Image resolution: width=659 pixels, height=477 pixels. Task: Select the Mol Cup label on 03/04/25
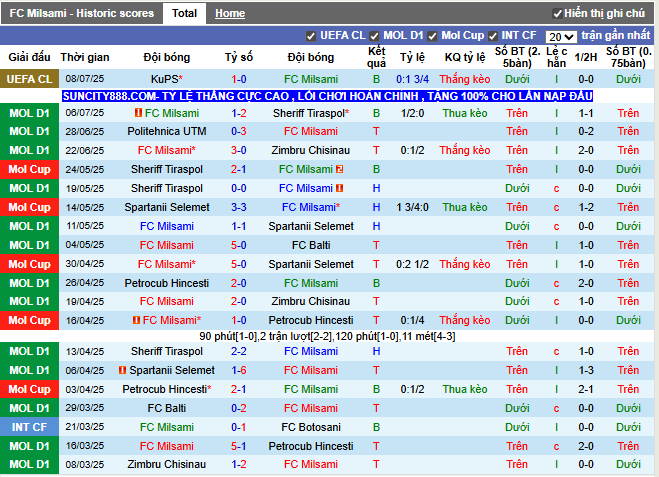tap(29, 389)
